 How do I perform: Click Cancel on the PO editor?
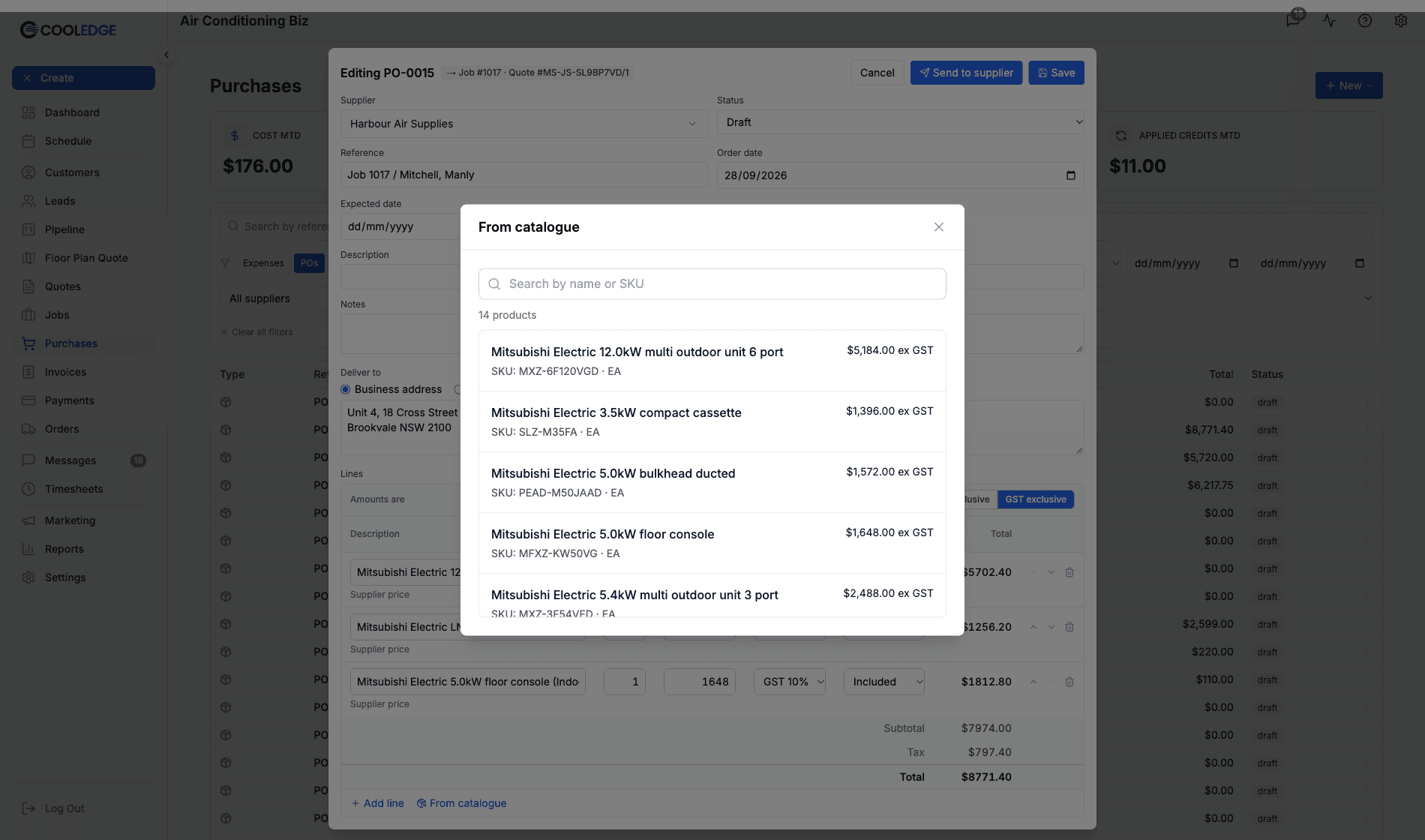(x=877, y=73)
